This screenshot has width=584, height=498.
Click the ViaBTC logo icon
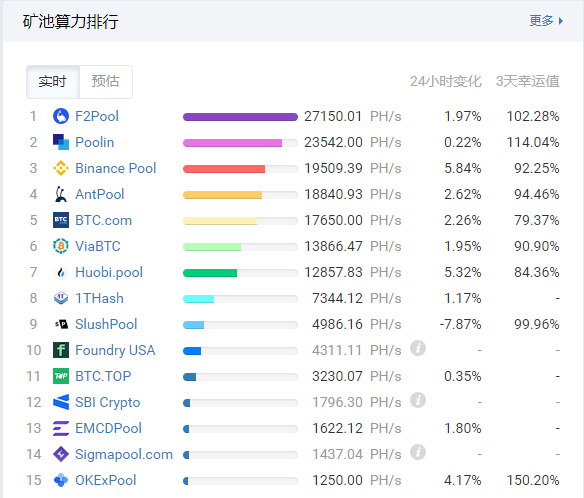[61, 246]
